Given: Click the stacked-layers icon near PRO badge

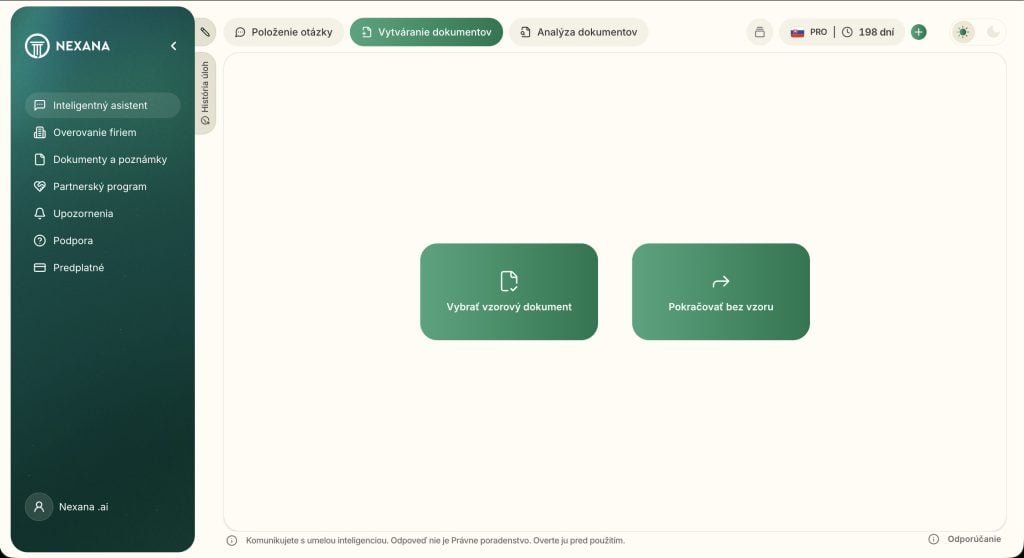Looking at the screenshot, I should pyautogui.click(x=759, y=32).
